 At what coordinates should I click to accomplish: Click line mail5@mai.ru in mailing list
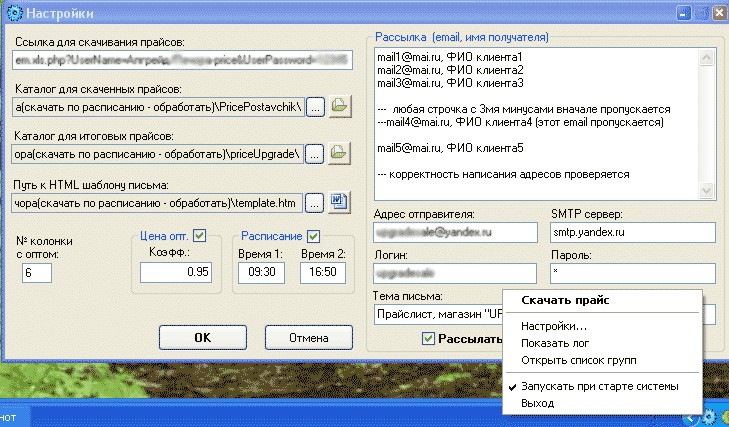coord(450,148)
